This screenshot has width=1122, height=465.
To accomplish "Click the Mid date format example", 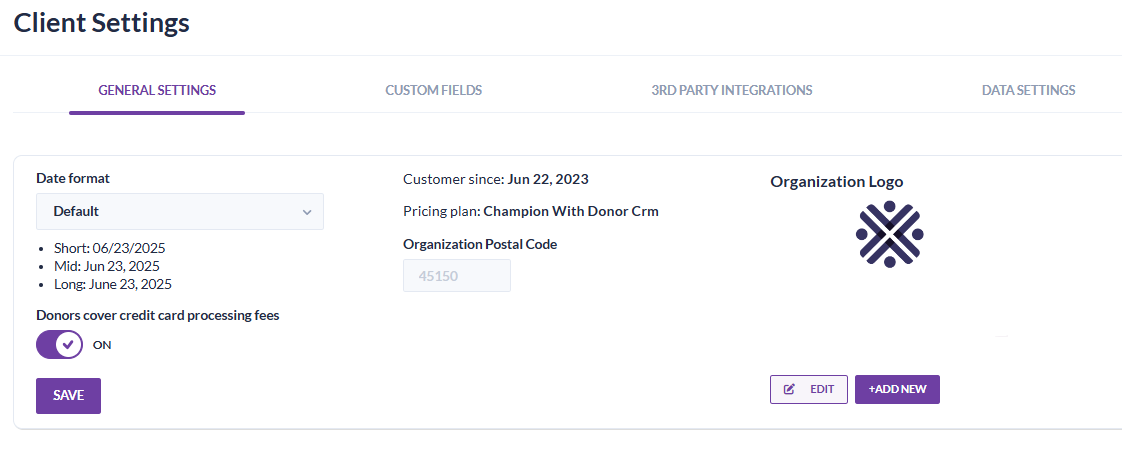I will click(106, 266).
